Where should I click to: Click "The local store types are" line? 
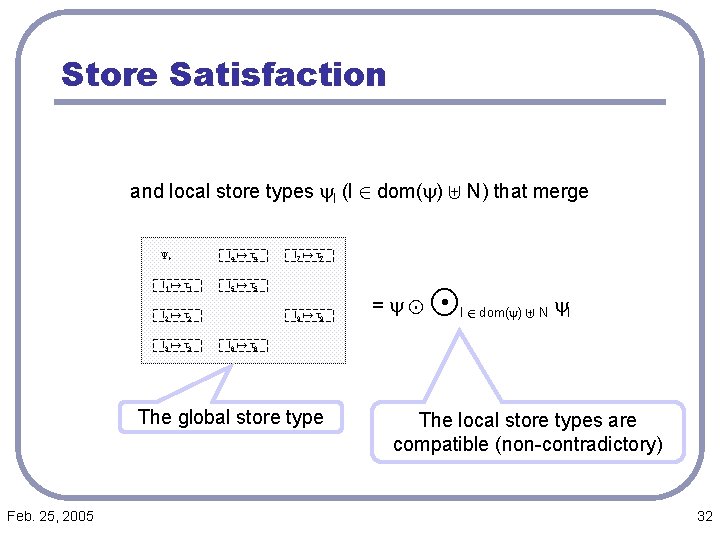click(528, 420)
